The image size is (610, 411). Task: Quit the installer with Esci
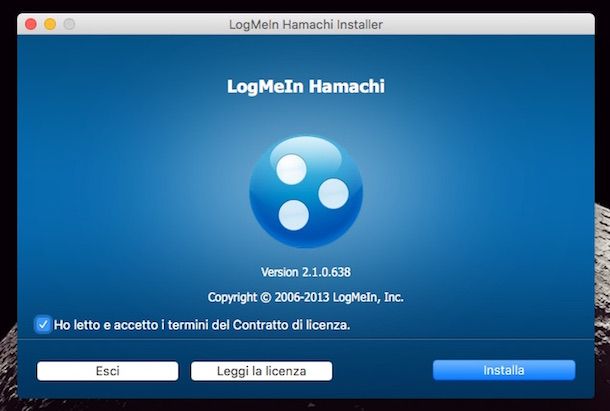point(108,371)
